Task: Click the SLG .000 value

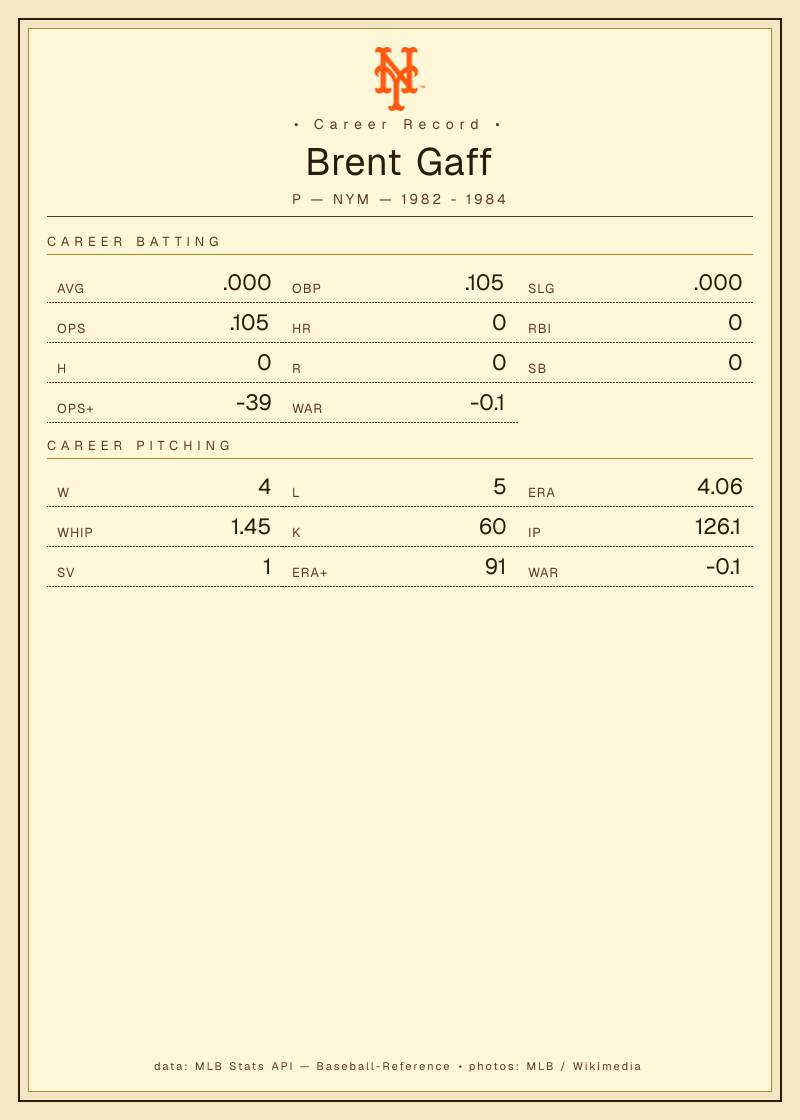Action: tap(718, 282)
